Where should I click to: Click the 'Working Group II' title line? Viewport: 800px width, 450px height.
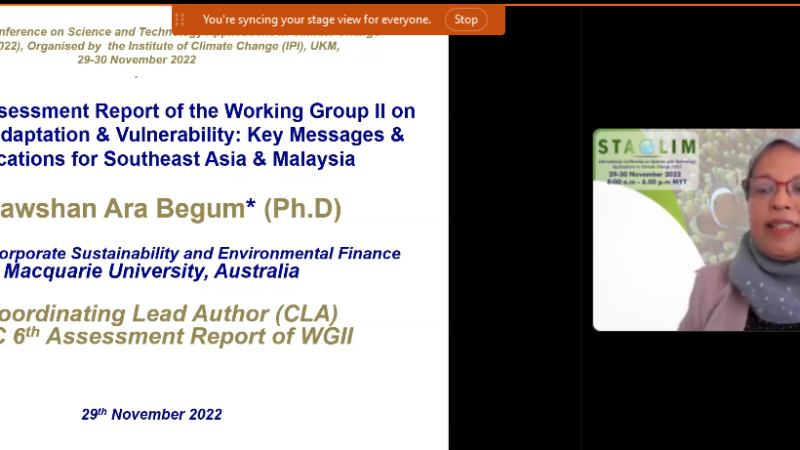point(207,111)
